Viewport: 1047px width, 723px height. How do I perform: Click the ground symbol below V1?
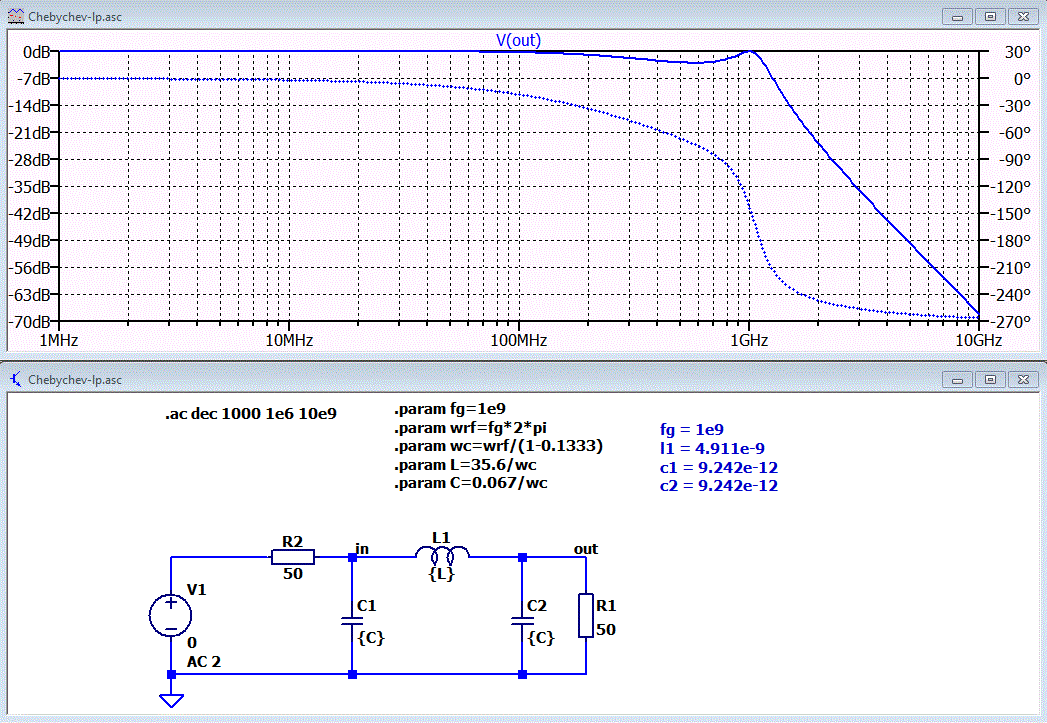click(x=172, y=700)
